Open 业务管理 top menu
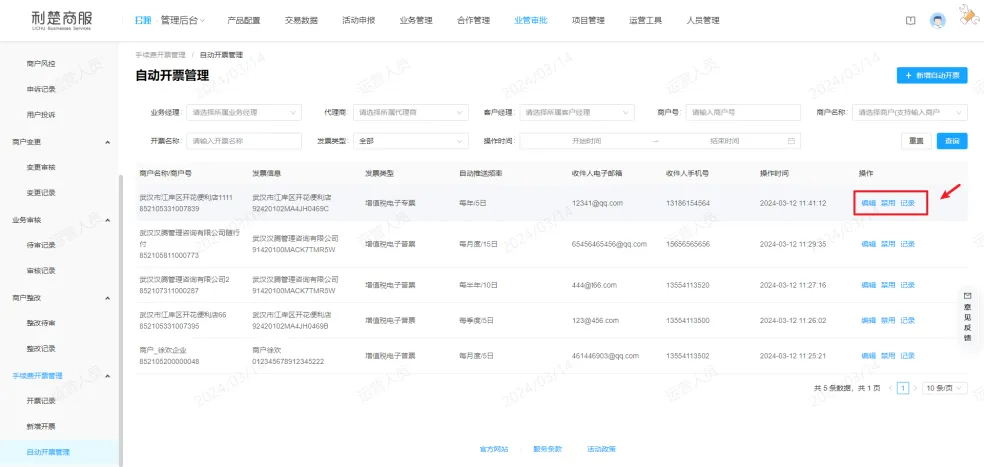 pyautogui.click(x=415, y=20)
